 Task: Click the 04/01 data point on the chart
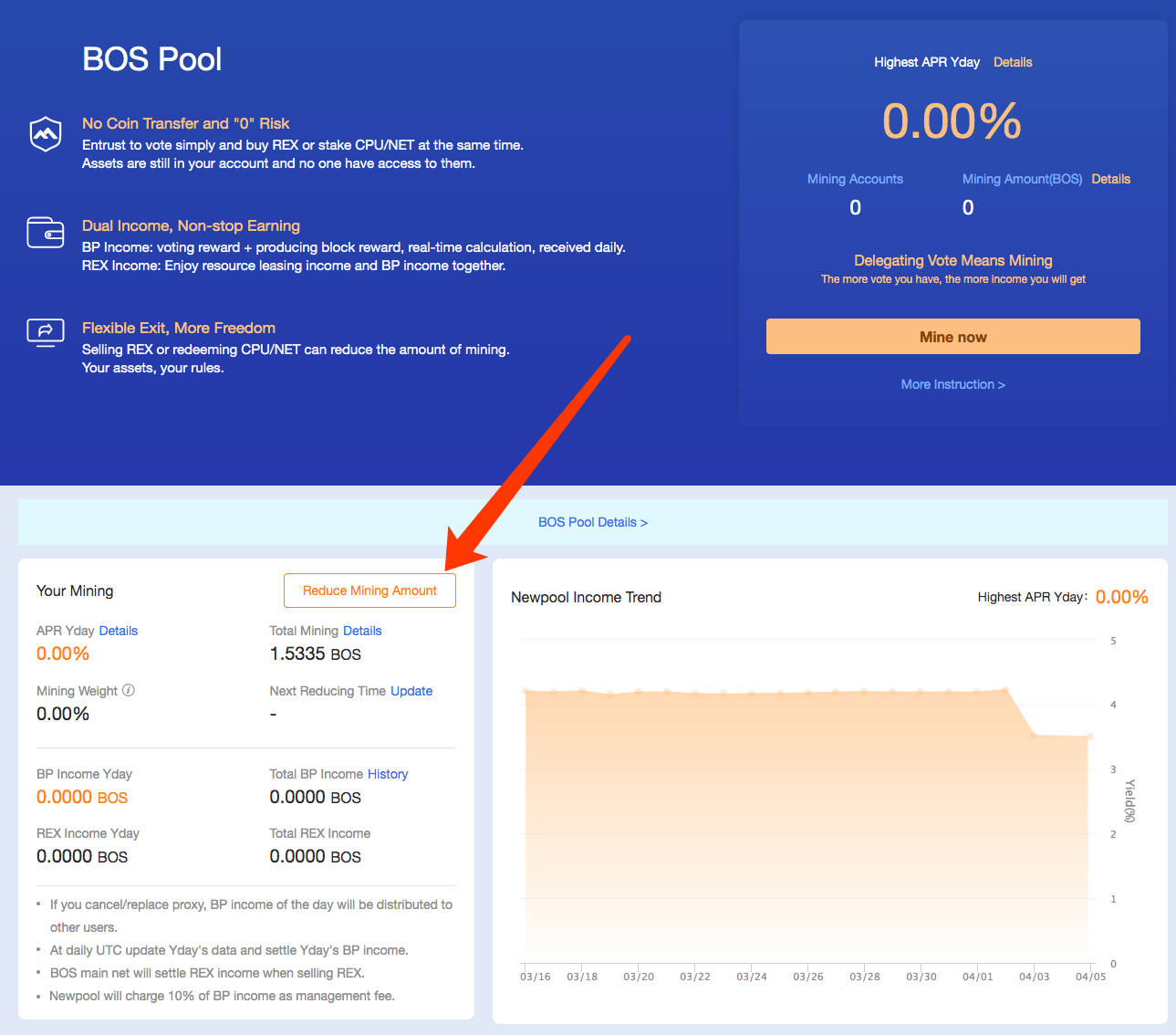point(977,692)
